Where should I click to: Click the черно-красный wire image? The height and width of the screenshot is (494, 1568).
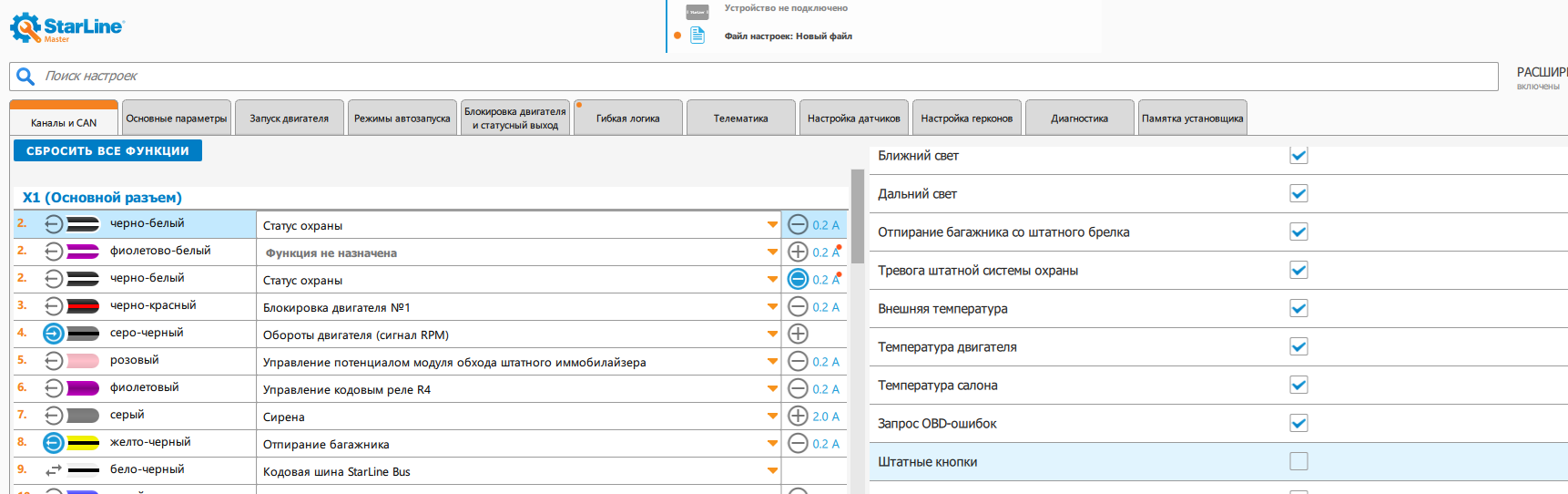click(x=83, y=306)
